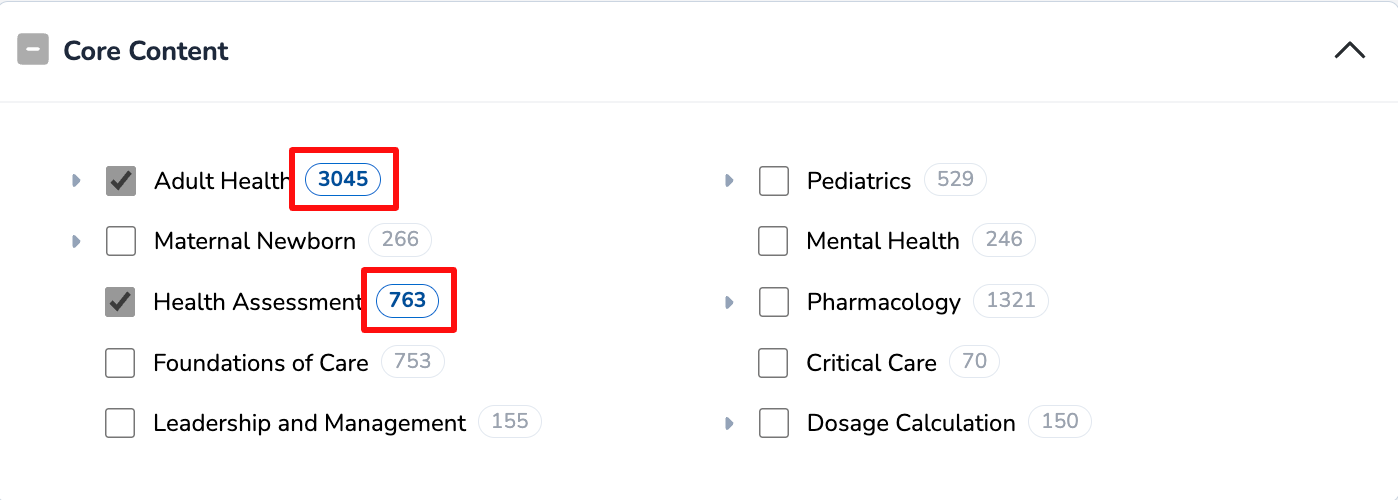Enable the Pharmacology checkbox
Image resolution: width=1398 pixels, height=500 pixels.
click(x=774, y=302)
